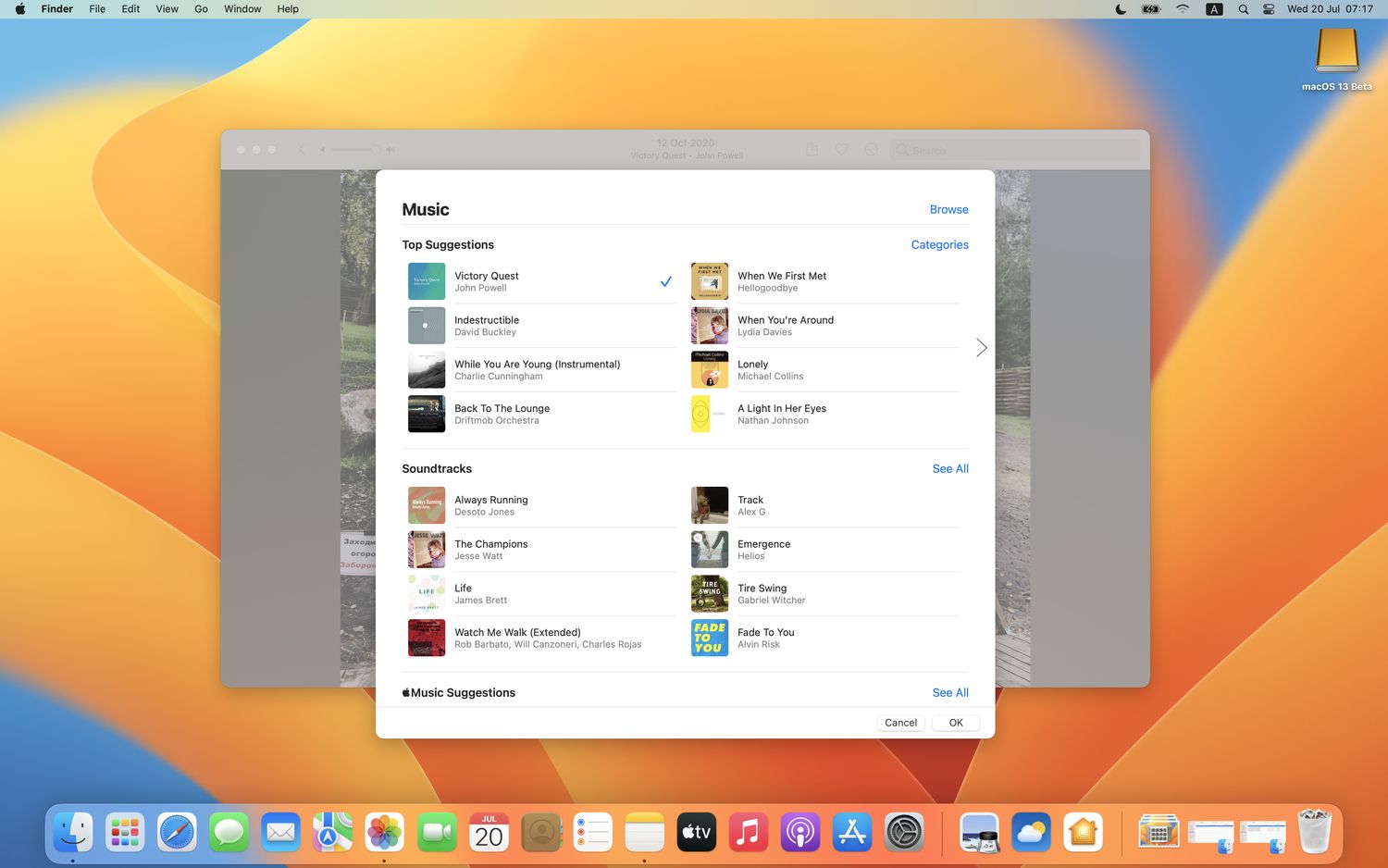Confirm the selection with OK

[x=956, y=723]
